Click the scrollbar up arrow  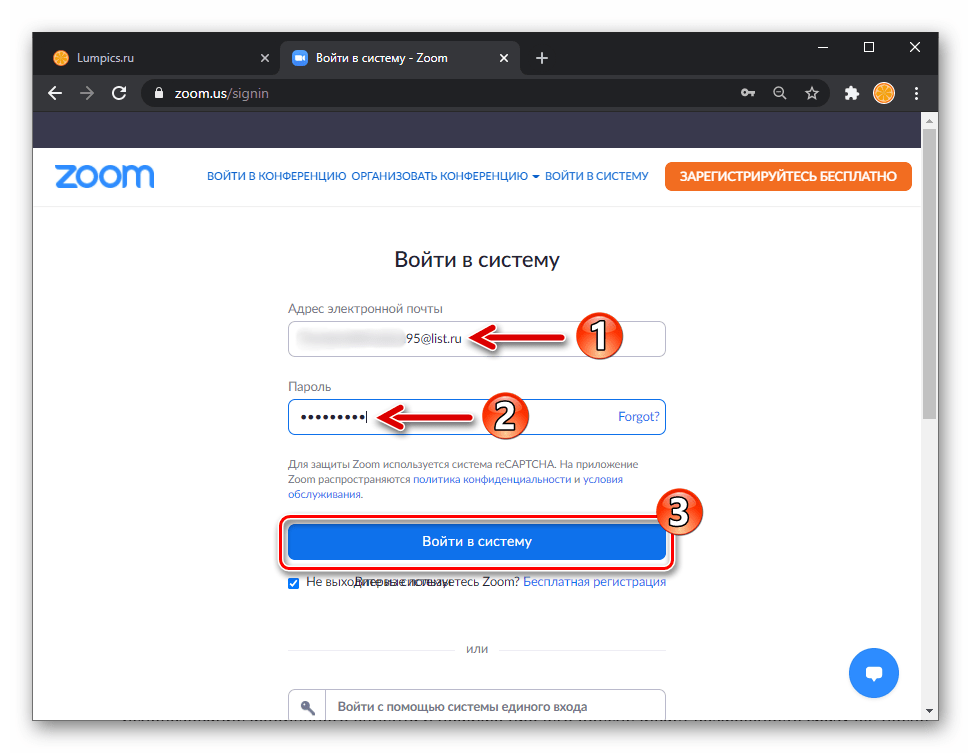[929, 121]
